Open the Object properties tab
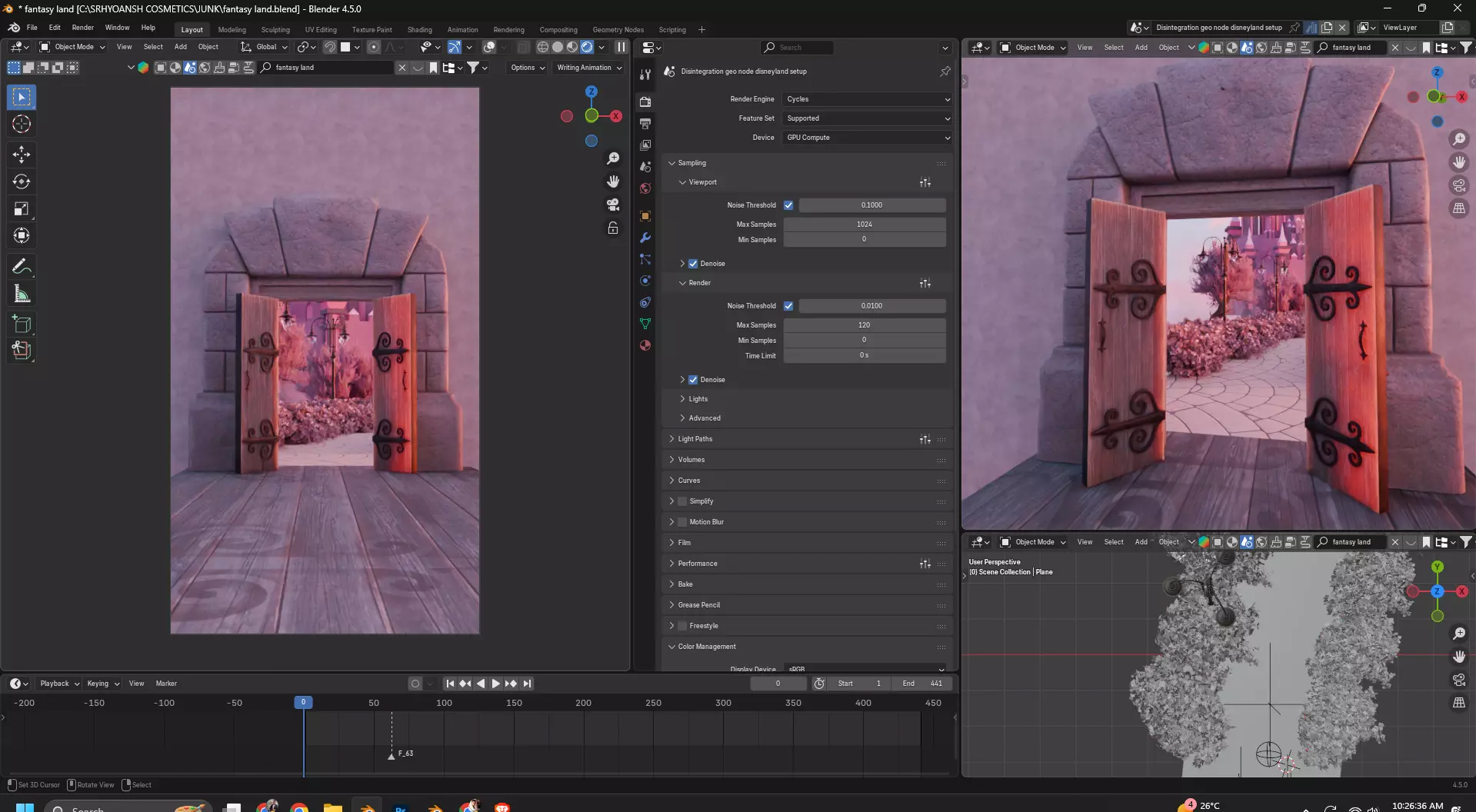Viewport: 1476px width, 812px height. coord(645,216)
